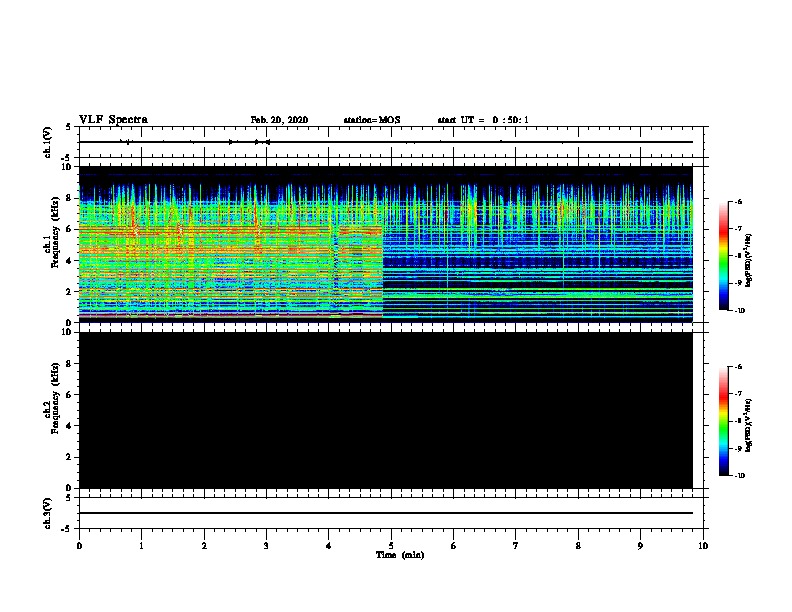Click the ch.1 spectrogram color scale bar

[x=724, y=256]
